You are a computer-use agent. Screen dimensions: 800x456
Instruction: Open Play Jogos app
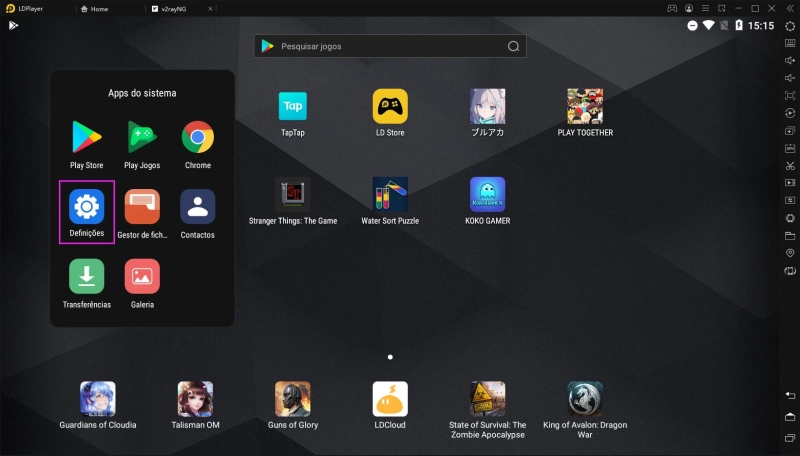coord(142,145)
